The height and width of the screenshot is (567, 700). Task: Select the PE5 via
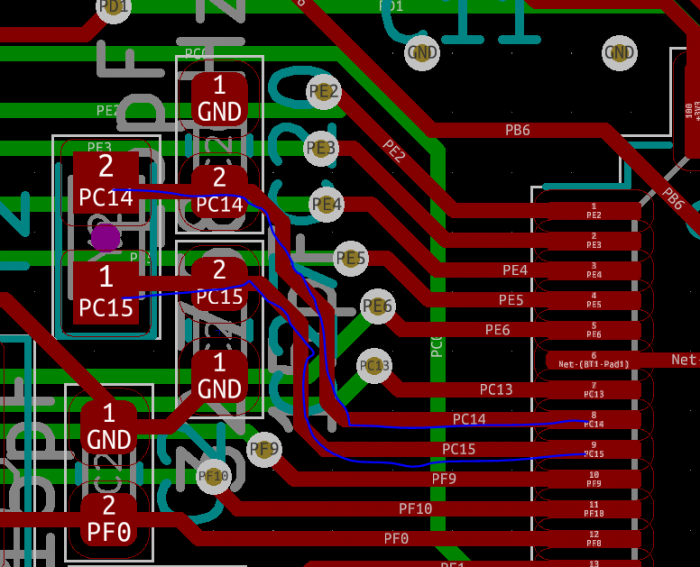[x=351, y=258]
